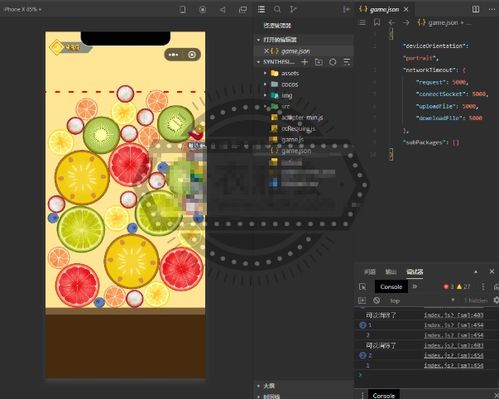The image size is (499, 399).
Task: Toggle the simulator rotate device icon
Action: click(182, 9)
